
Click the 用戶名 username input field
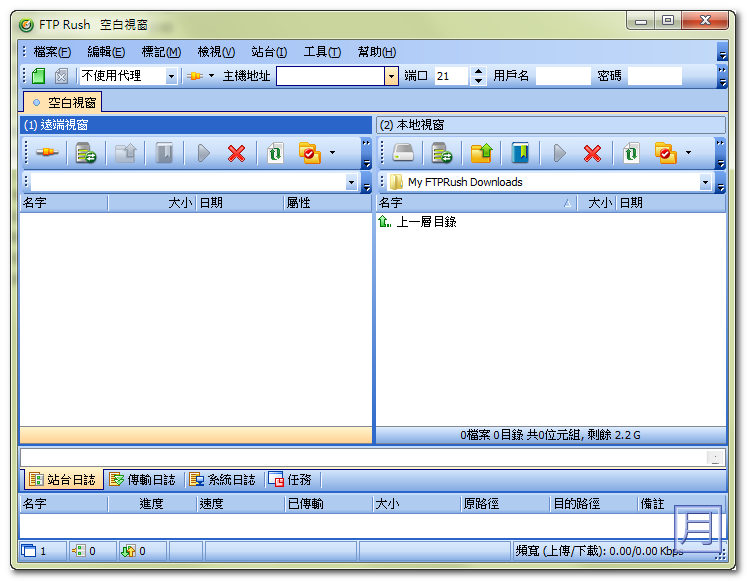(x=563, y=76)
